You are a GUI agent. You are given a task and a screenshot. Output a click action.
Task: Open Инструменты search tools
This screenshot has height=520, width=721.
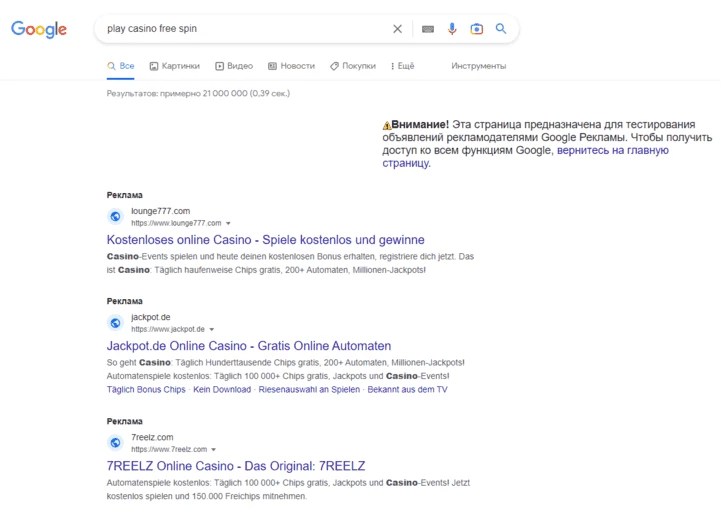coord(479,66)
